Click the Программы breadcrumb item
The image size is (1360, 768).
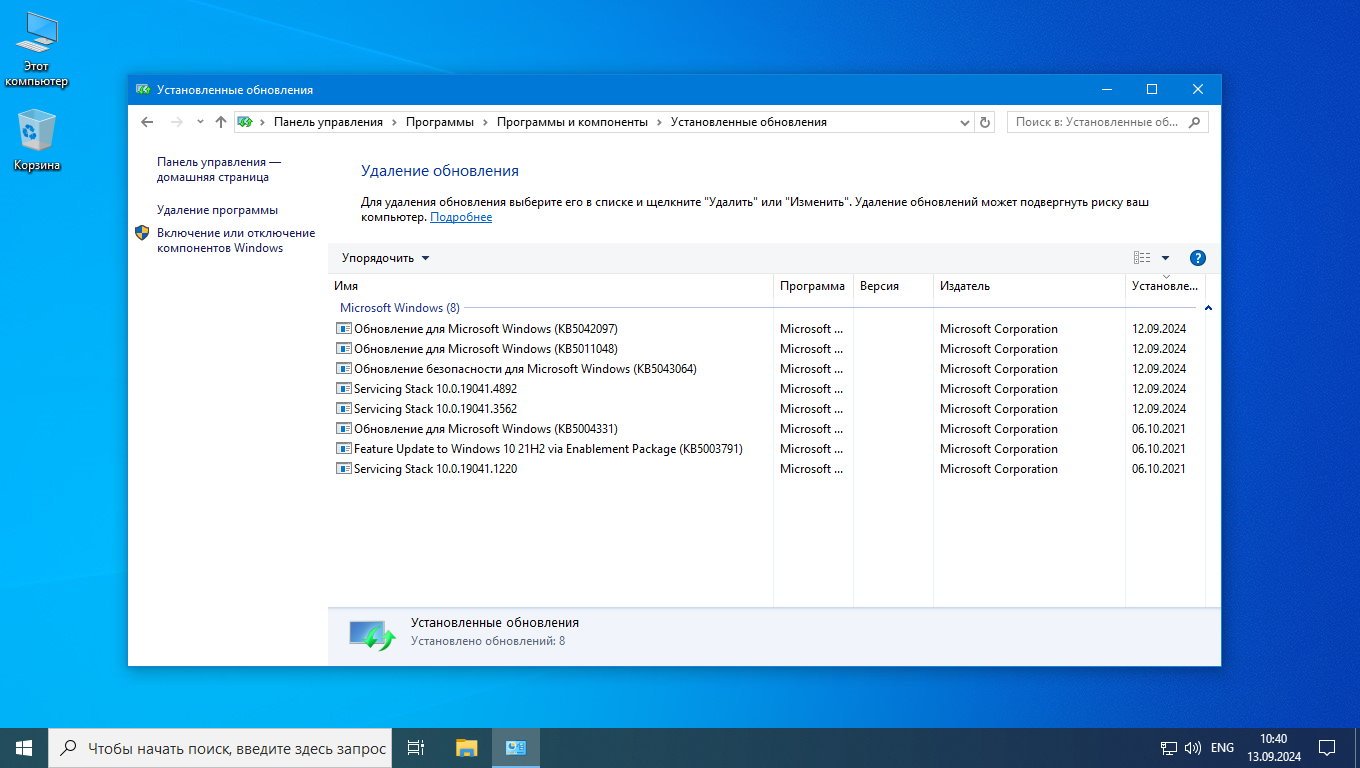click(x=439, y=122)
